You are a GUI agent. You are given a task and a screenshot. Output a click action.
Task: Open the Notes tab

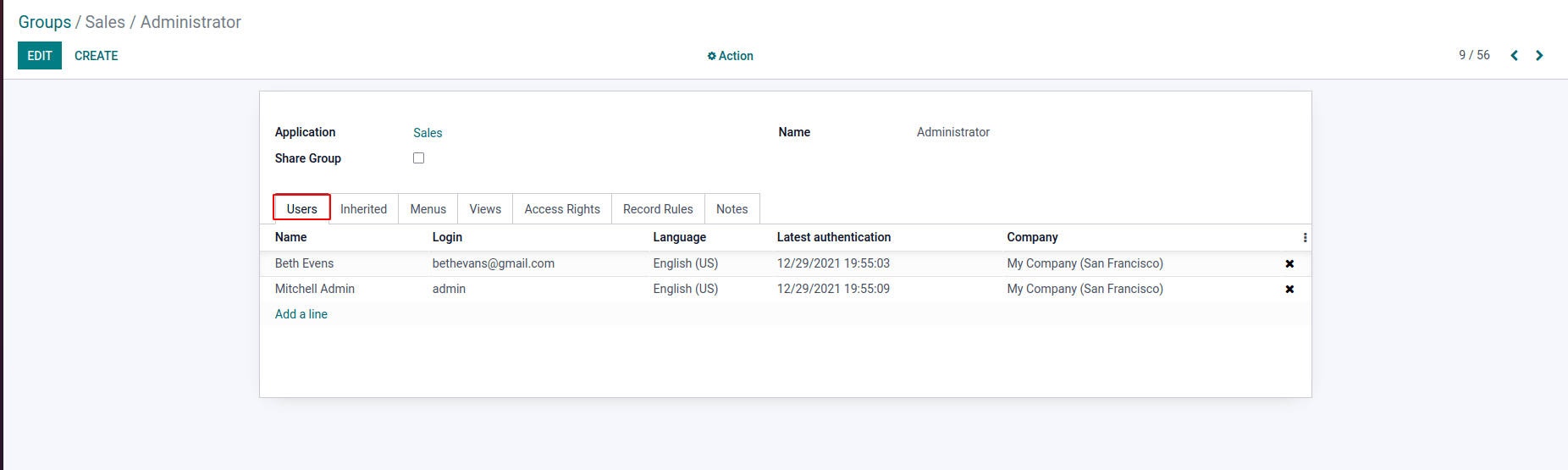click(x=732, y=209)
